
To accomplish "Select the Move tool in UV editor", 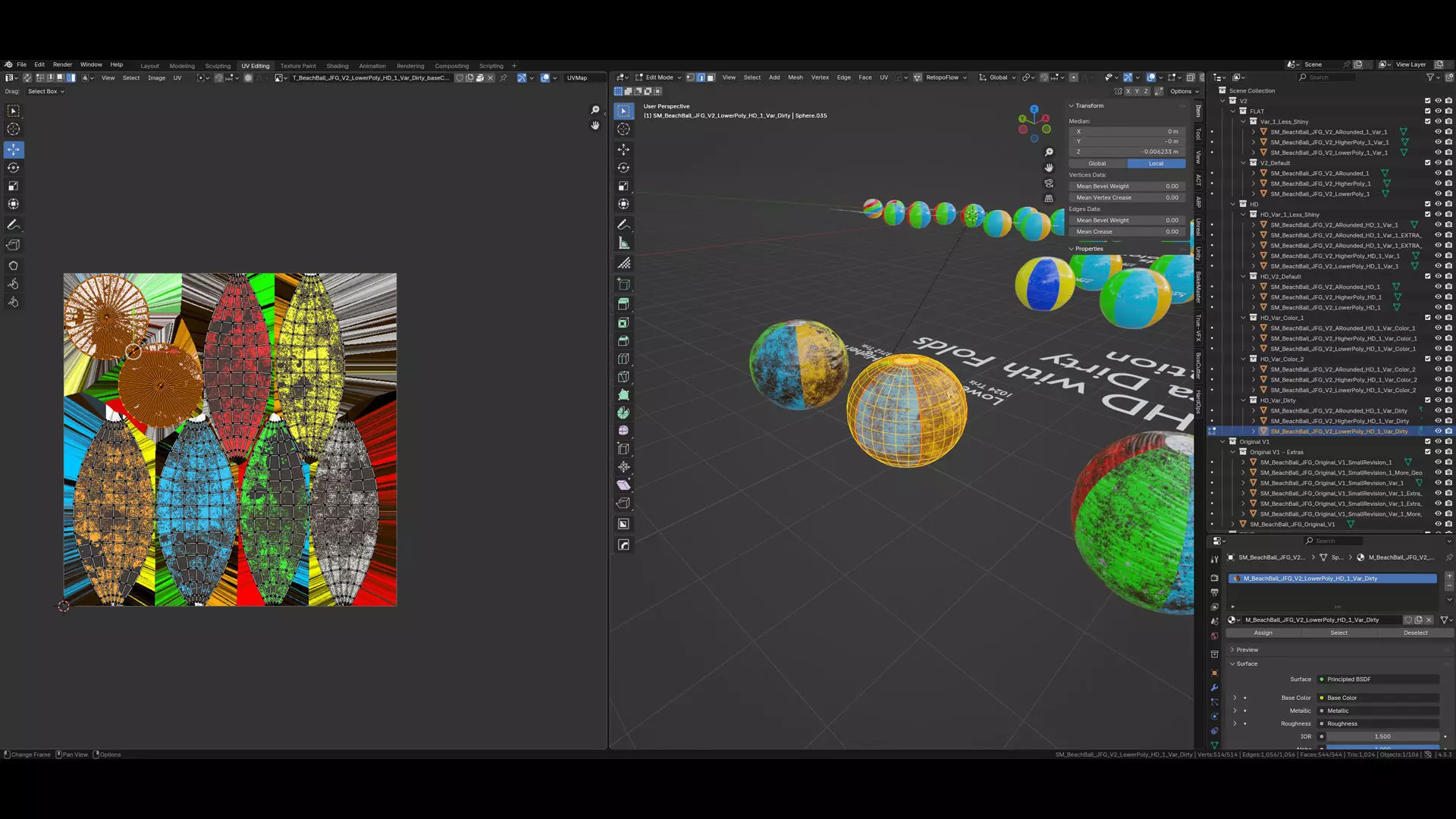I will (x=14, y=149).
